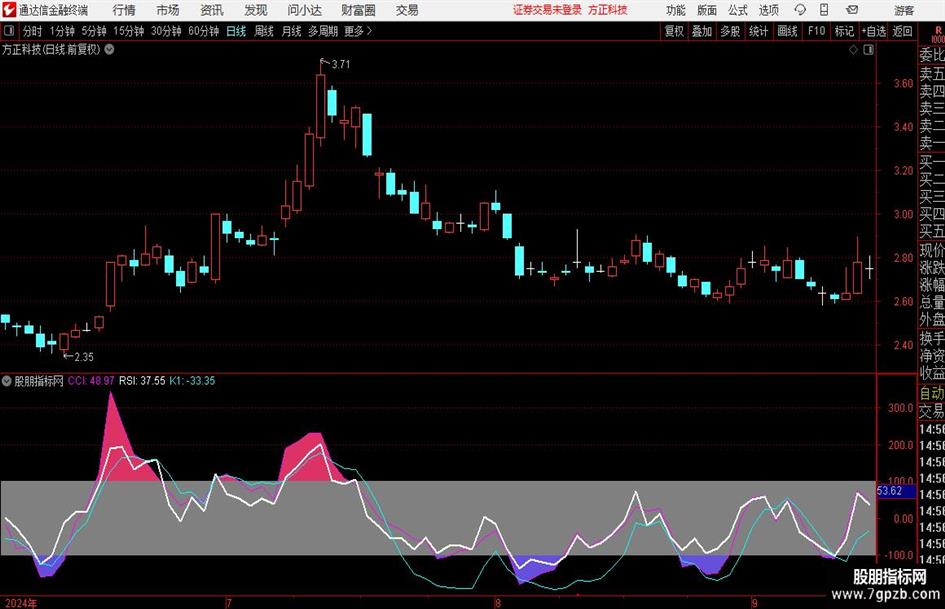Click the 复权 toolbar button

pyautogui.click(x=674, y=31)
